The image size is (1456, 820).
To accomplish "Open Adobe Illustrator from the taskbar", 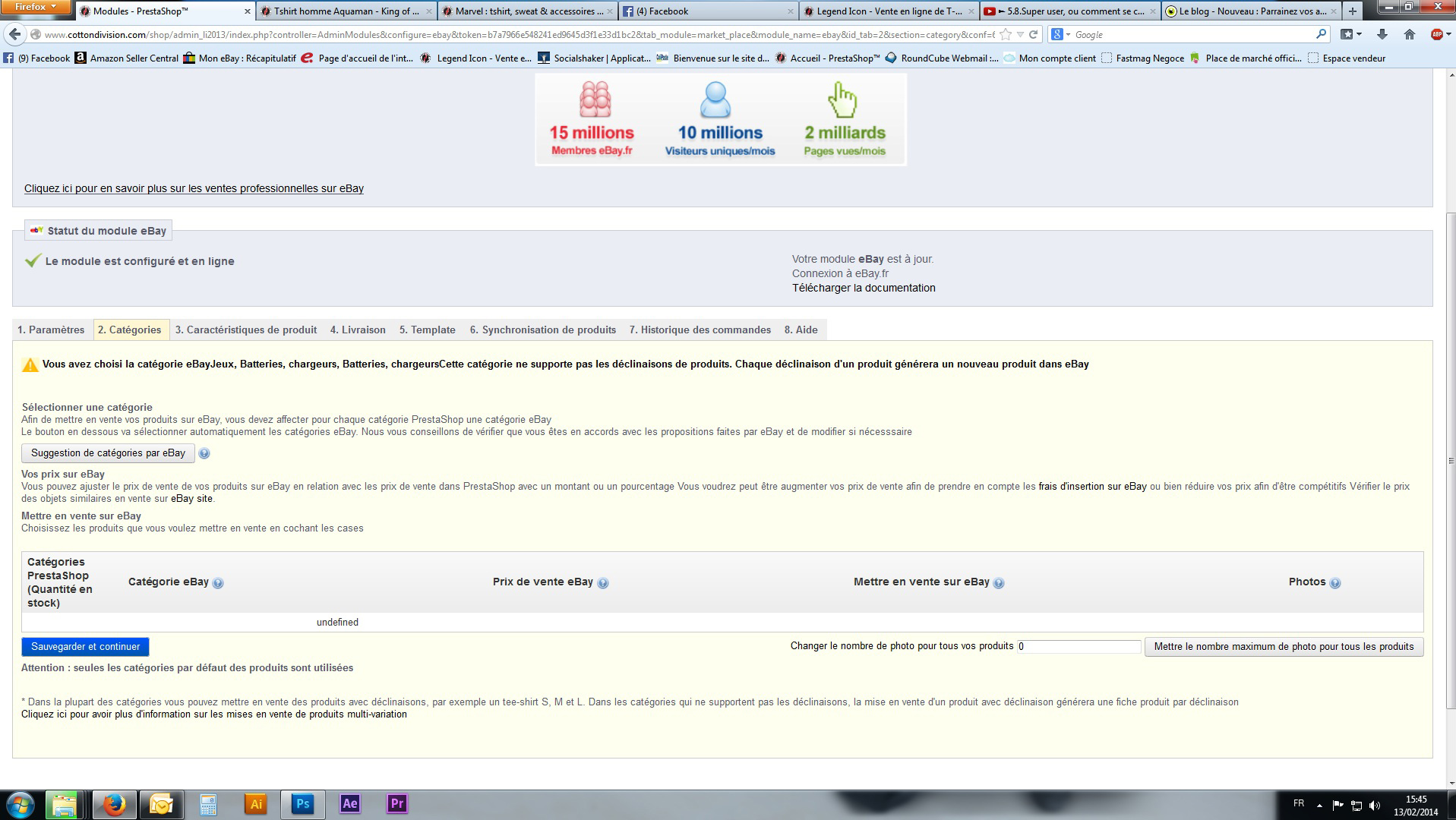I will coord(256,804).
